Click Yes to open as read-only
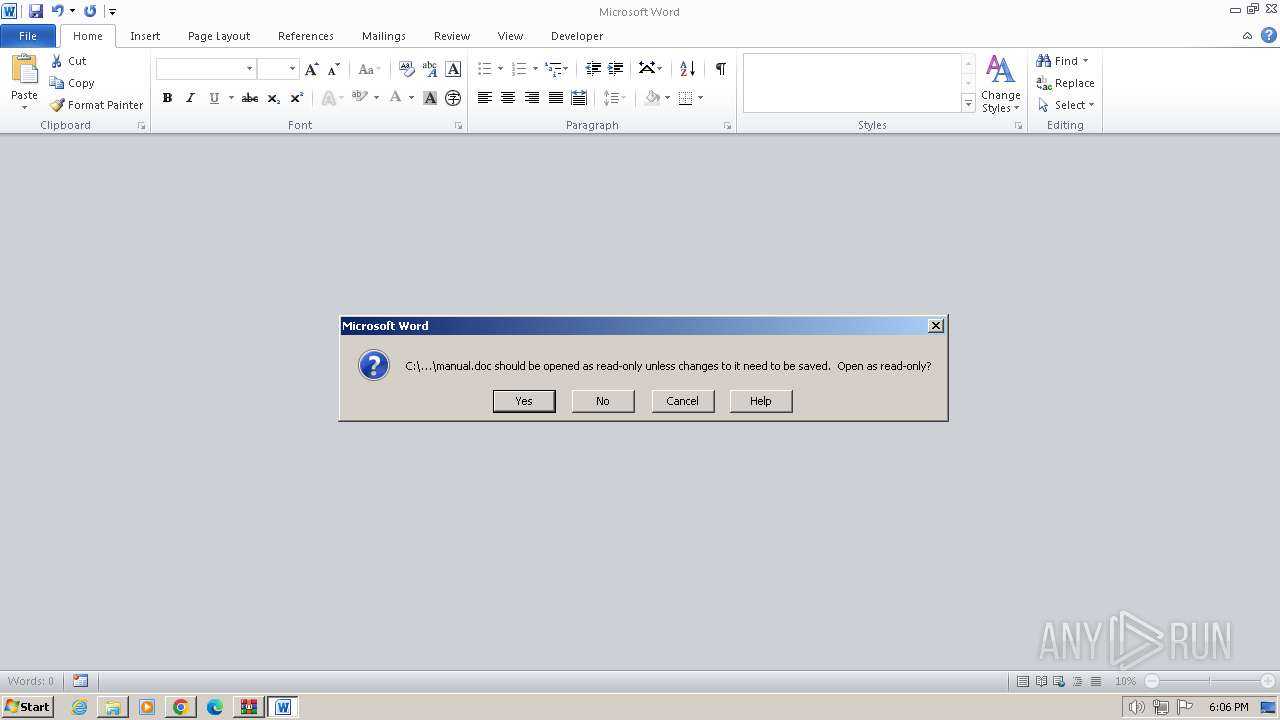The image size is (1280, 720). [x=524, y=401]
